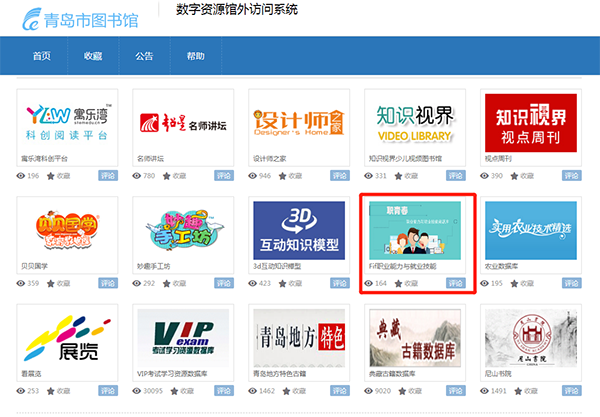Open the 知识视界 VIDEO LIBRARY thumbnail
This screenshot has width=600, height=417.
pos(415,122)
